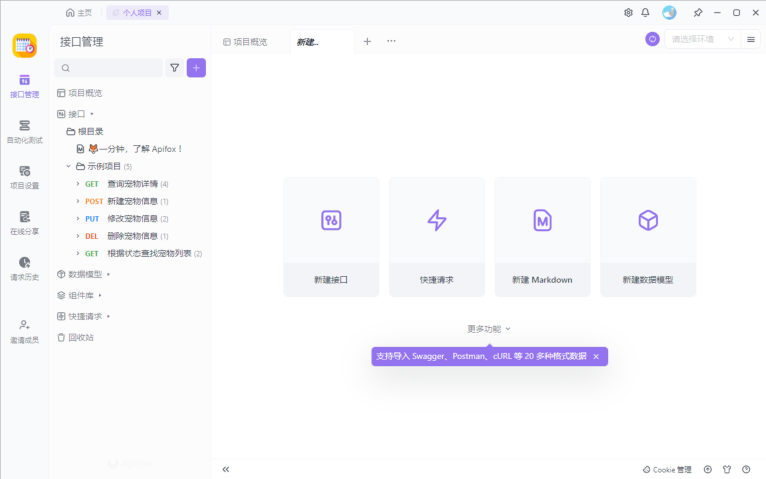Screen dimensions: 766x479
Task: Select 删除宠物信息 interface
Action: coord(132,236)
